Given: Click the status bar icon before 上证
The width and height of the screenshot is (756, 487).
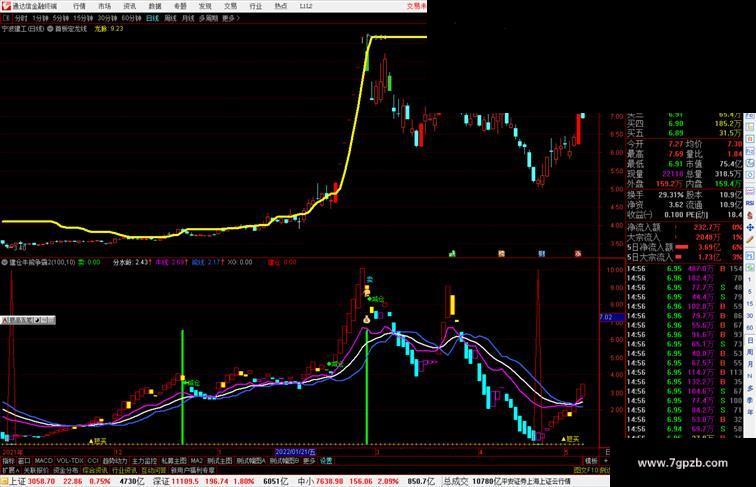Looking at the screenshot, I should [x=5, y=481].
